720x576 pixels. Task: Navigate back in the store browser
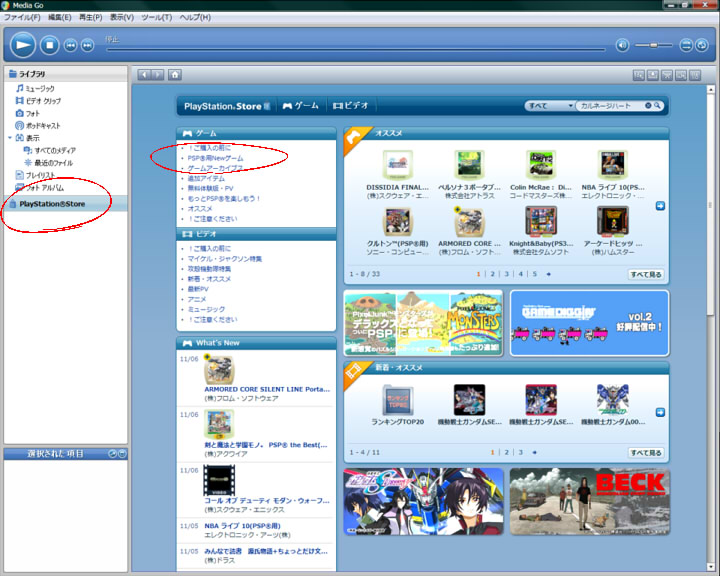tap(144, 74)
